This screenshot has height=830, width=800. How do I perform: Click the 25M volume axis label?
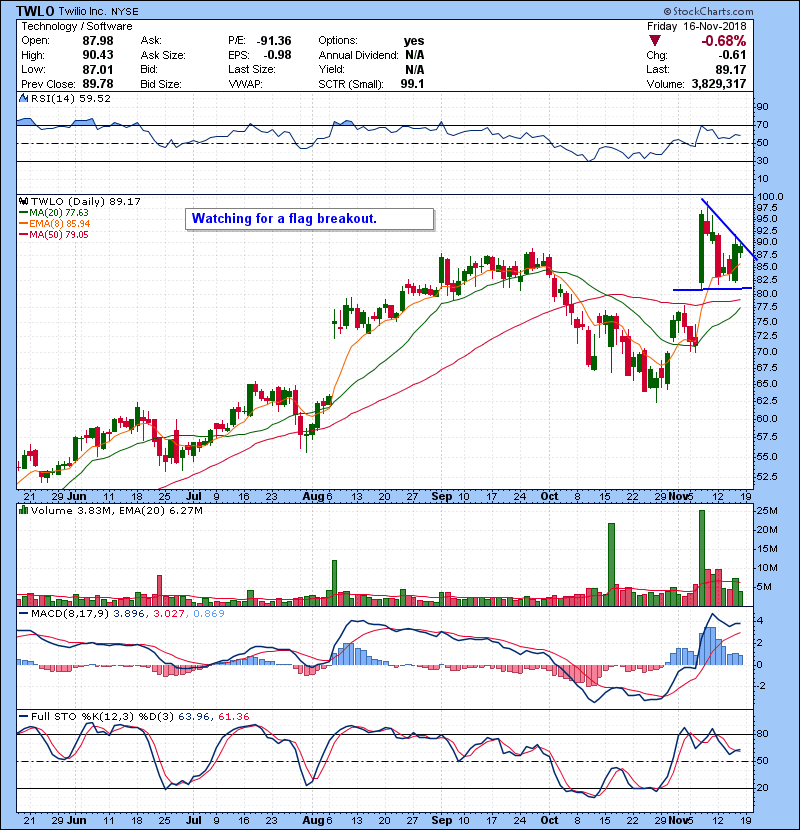point(767,511)
